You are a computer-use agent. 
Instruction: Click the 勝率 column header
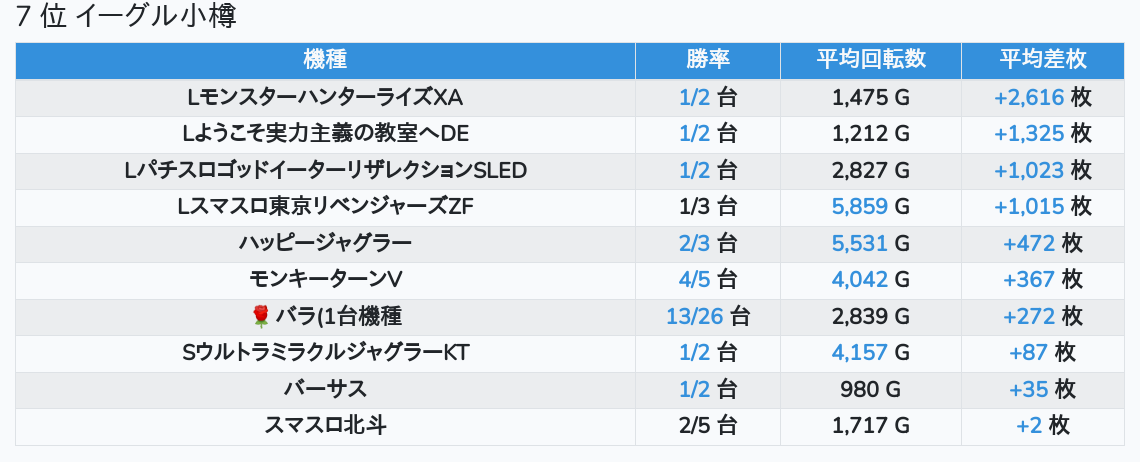(x=708, y=60)
